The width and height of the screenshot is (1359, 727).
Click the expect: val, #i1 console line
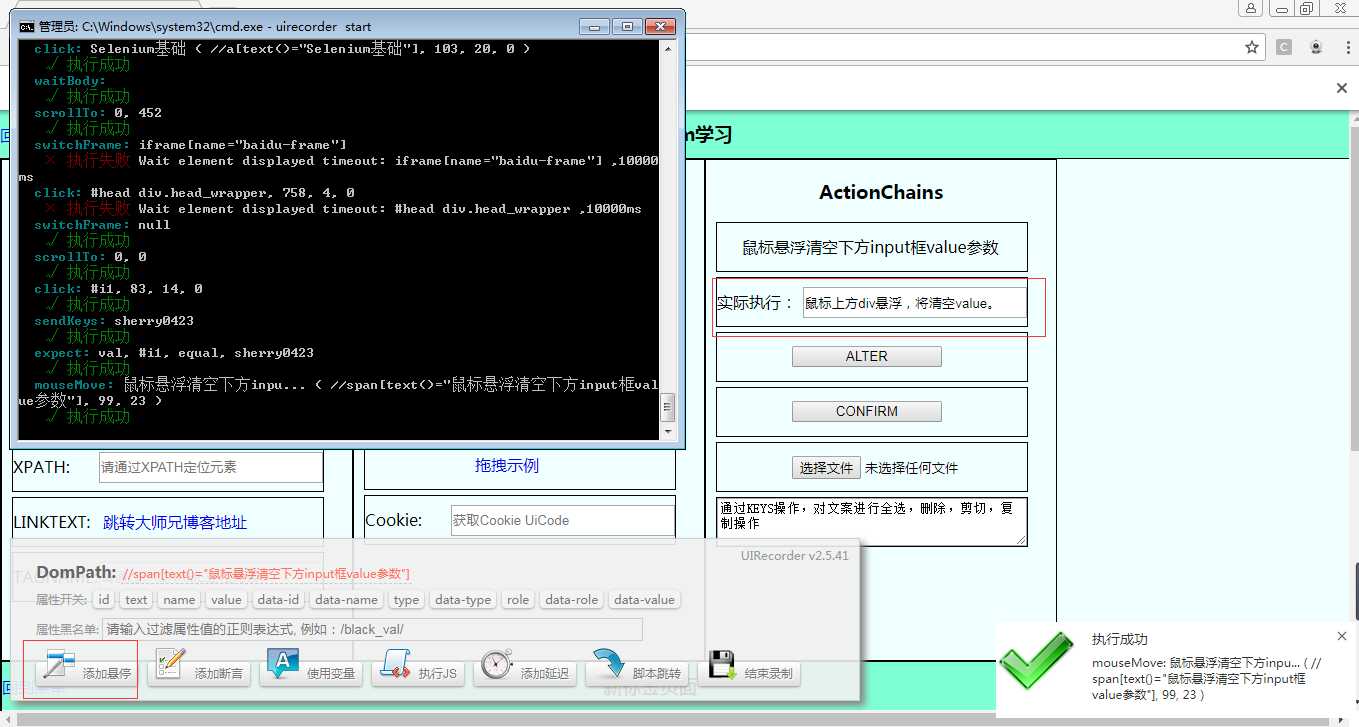pyautogui.click(x=174, y=353)
